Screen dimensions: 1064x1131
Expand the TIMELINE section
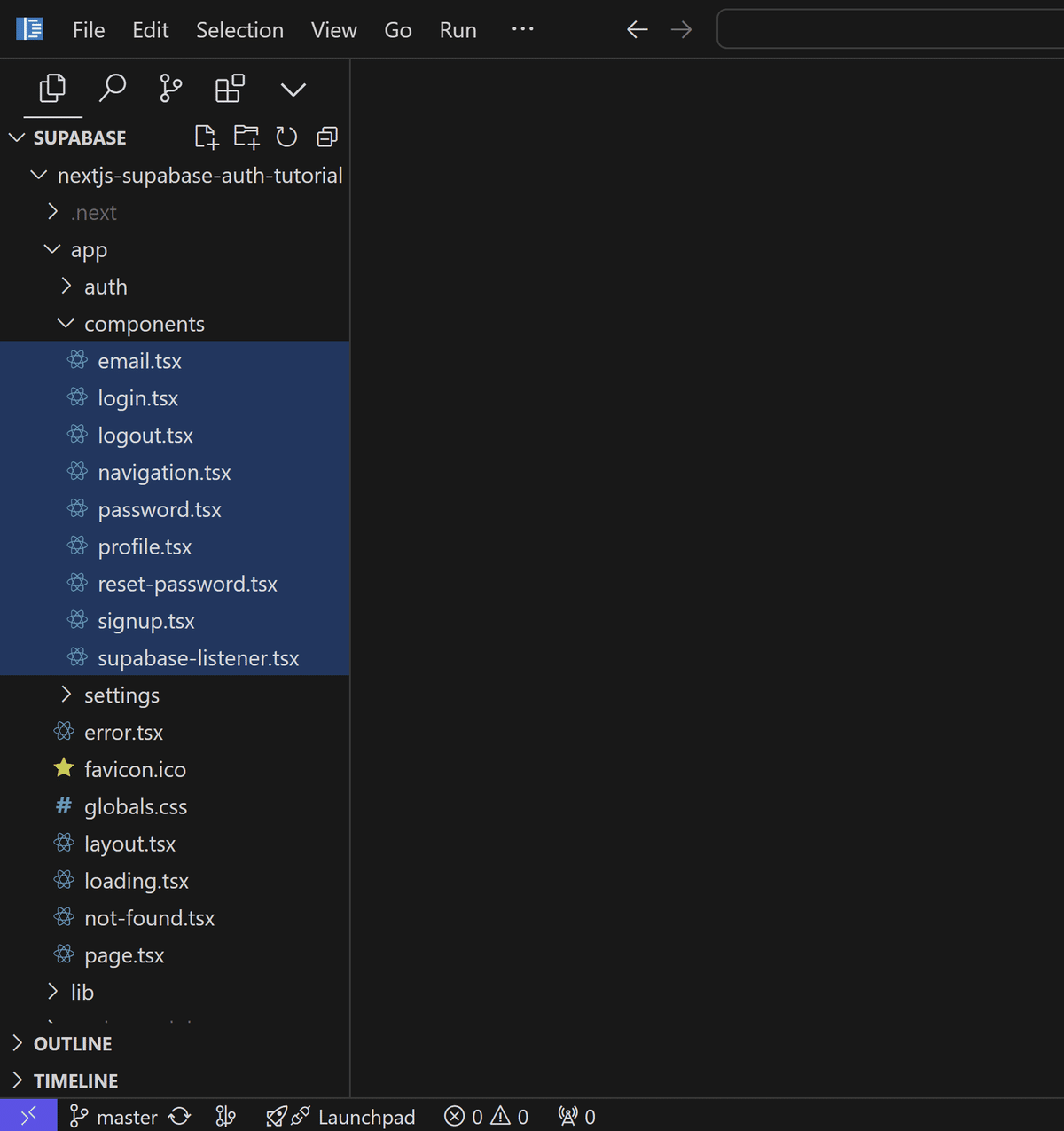[175, 1081]
